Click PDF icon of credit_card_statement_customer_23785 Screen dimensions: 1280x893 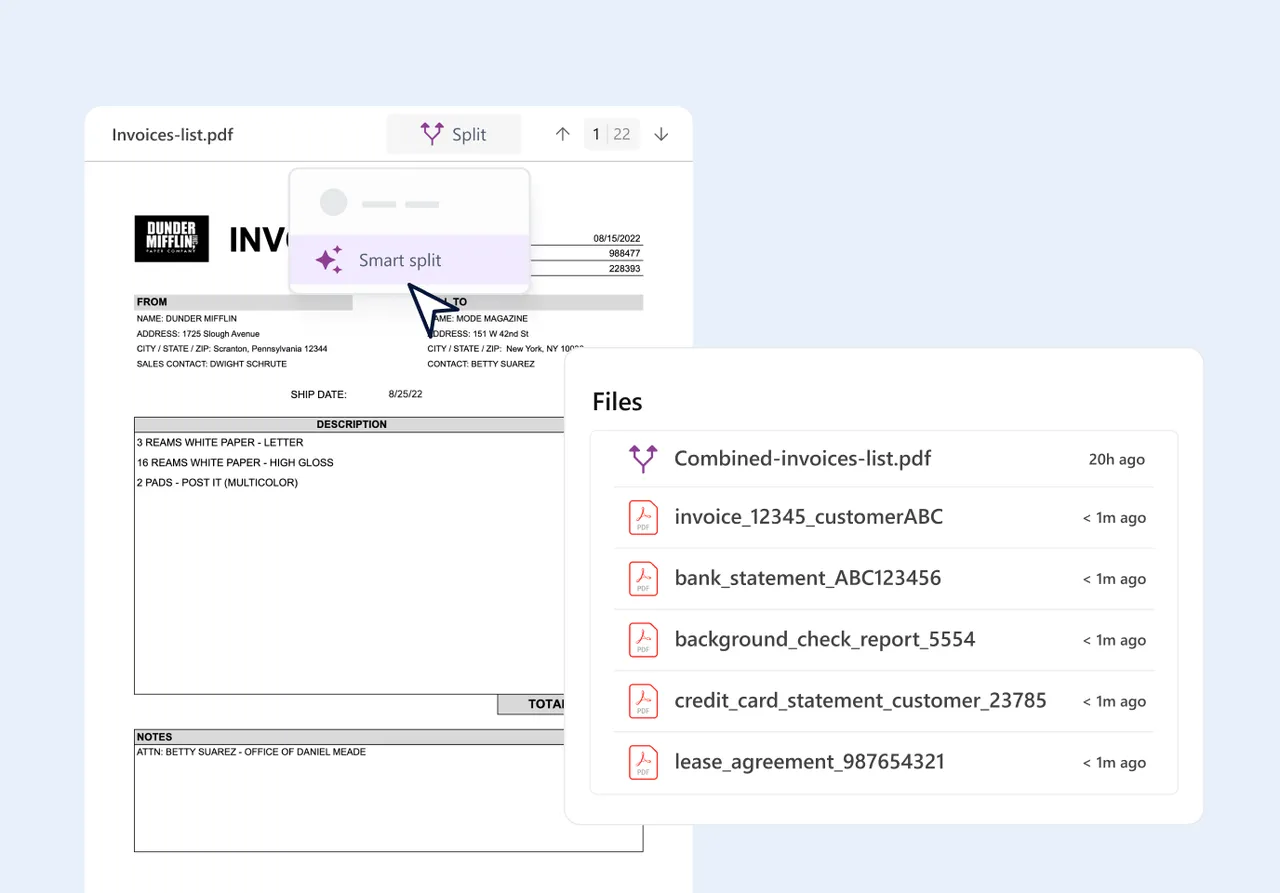[643, 701]
